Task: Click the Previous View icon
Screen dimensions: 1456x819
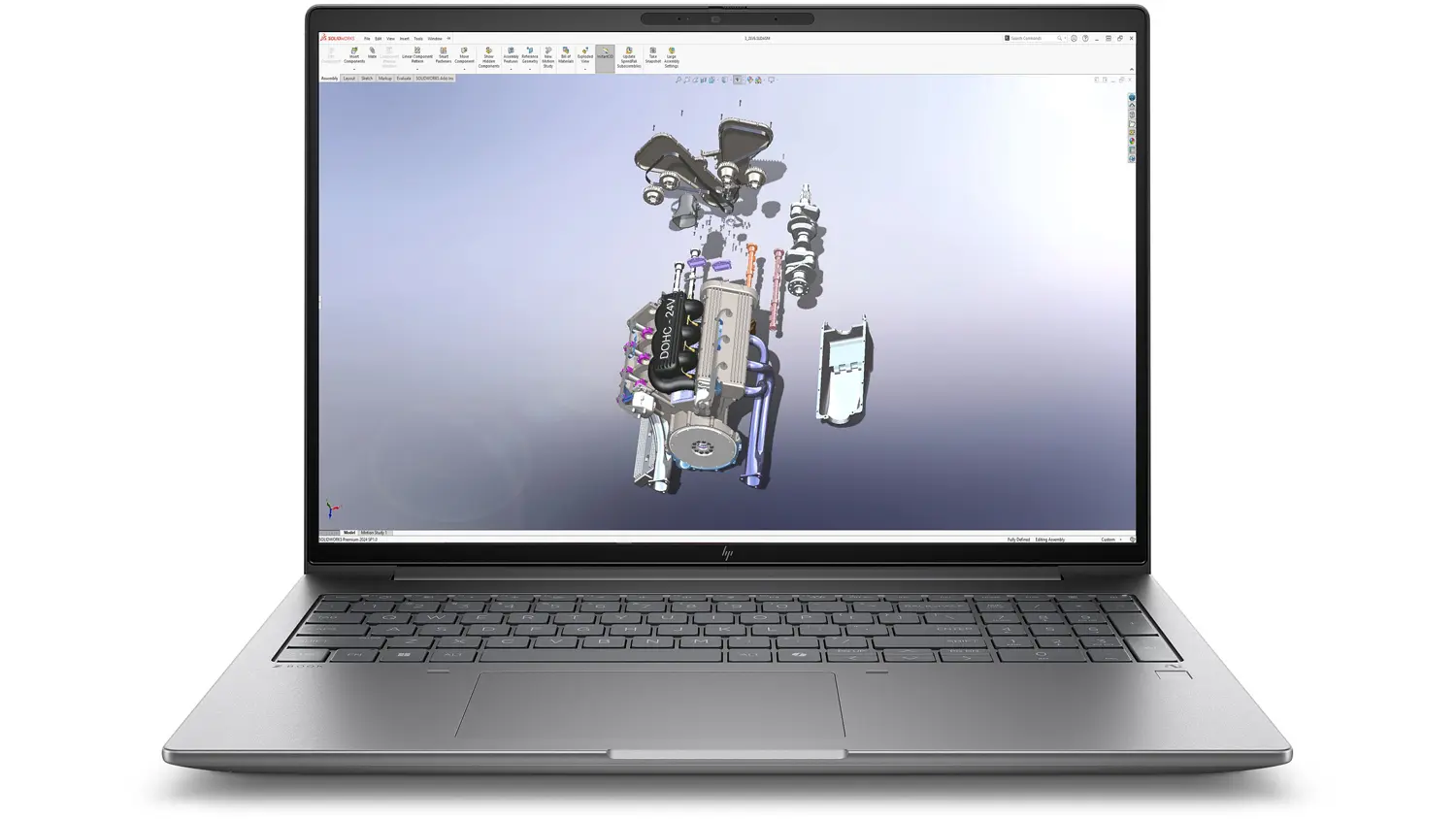Action: pyautogui.click(x=695, y=80)
